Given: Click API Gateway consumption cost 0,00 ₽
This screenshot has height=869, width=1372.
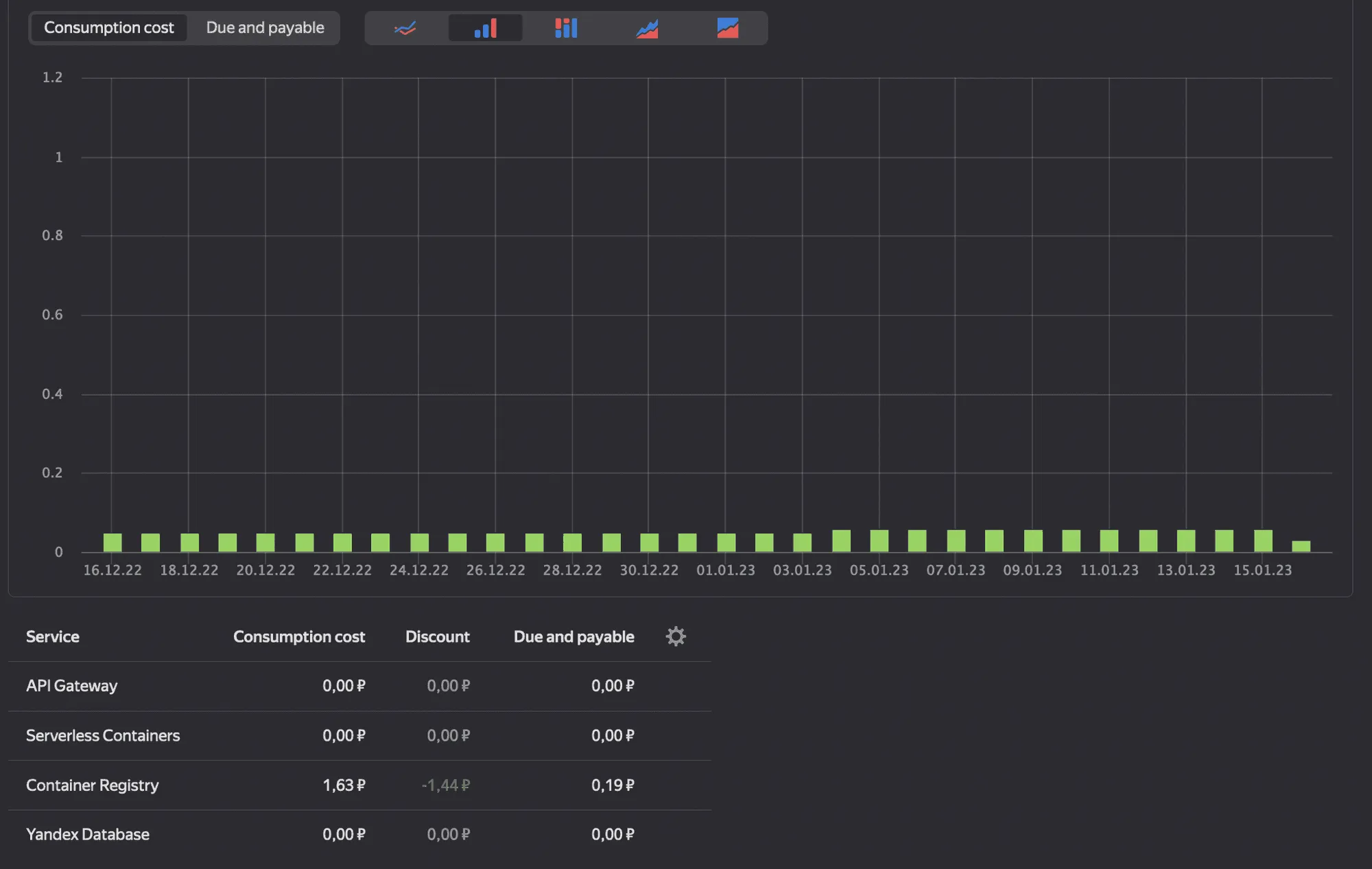Looking at the screenshot, I should pyautogui.click(x=344, y=686).
